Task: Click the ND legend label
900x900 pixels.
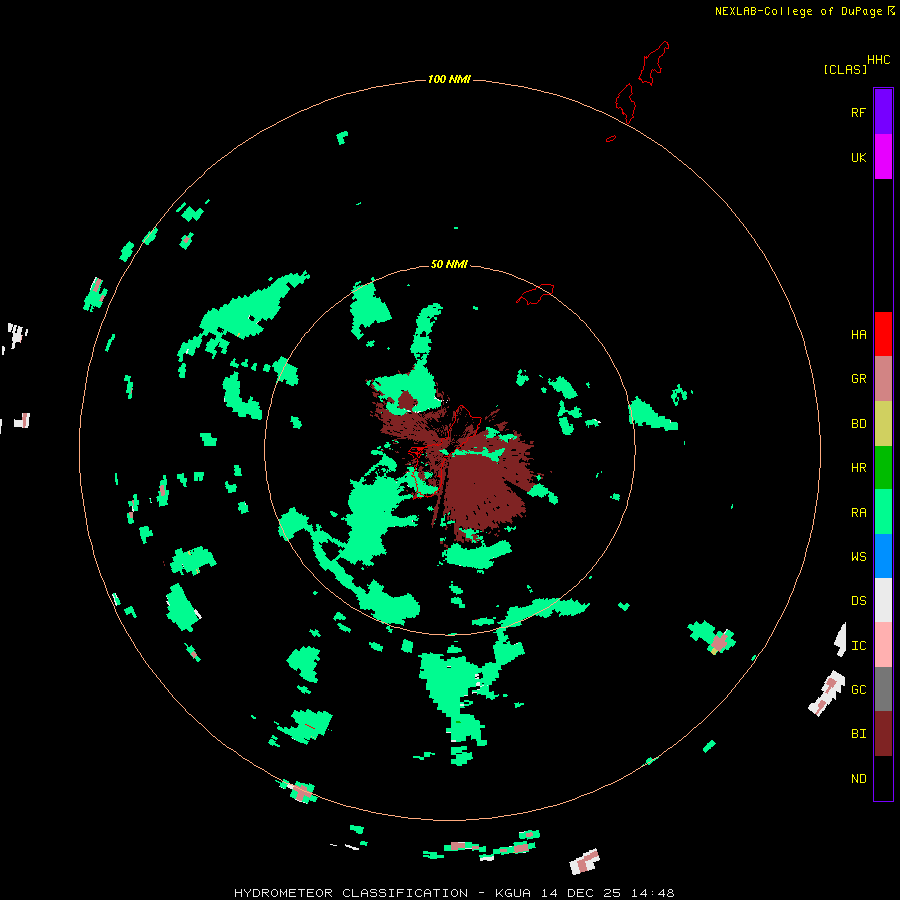Action: point(858,779)
